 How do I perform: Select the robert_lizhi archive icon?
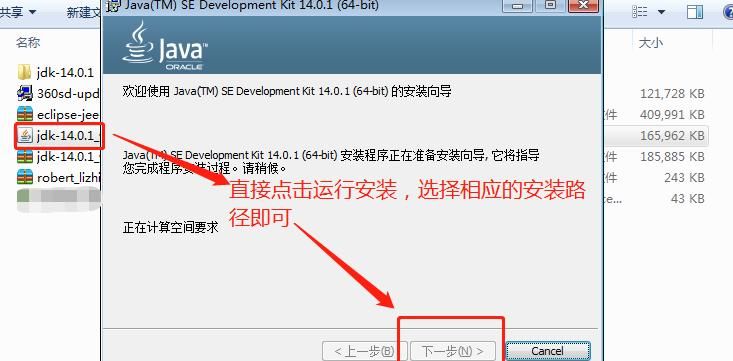24,177
